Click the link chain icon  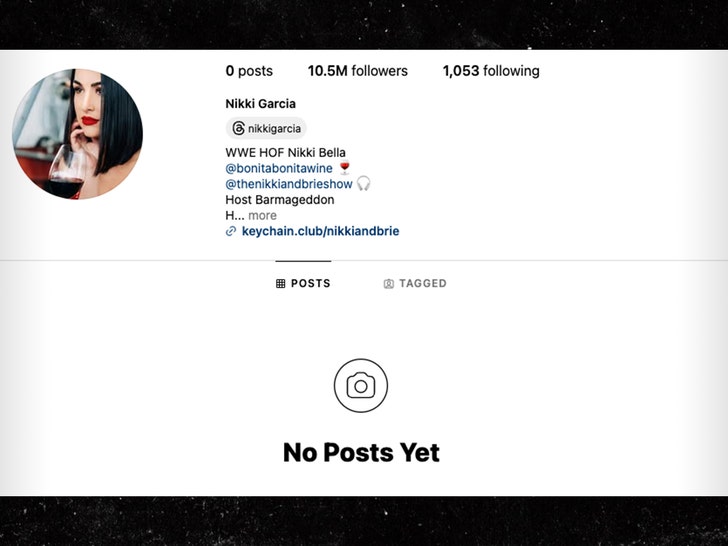[231, 231]
